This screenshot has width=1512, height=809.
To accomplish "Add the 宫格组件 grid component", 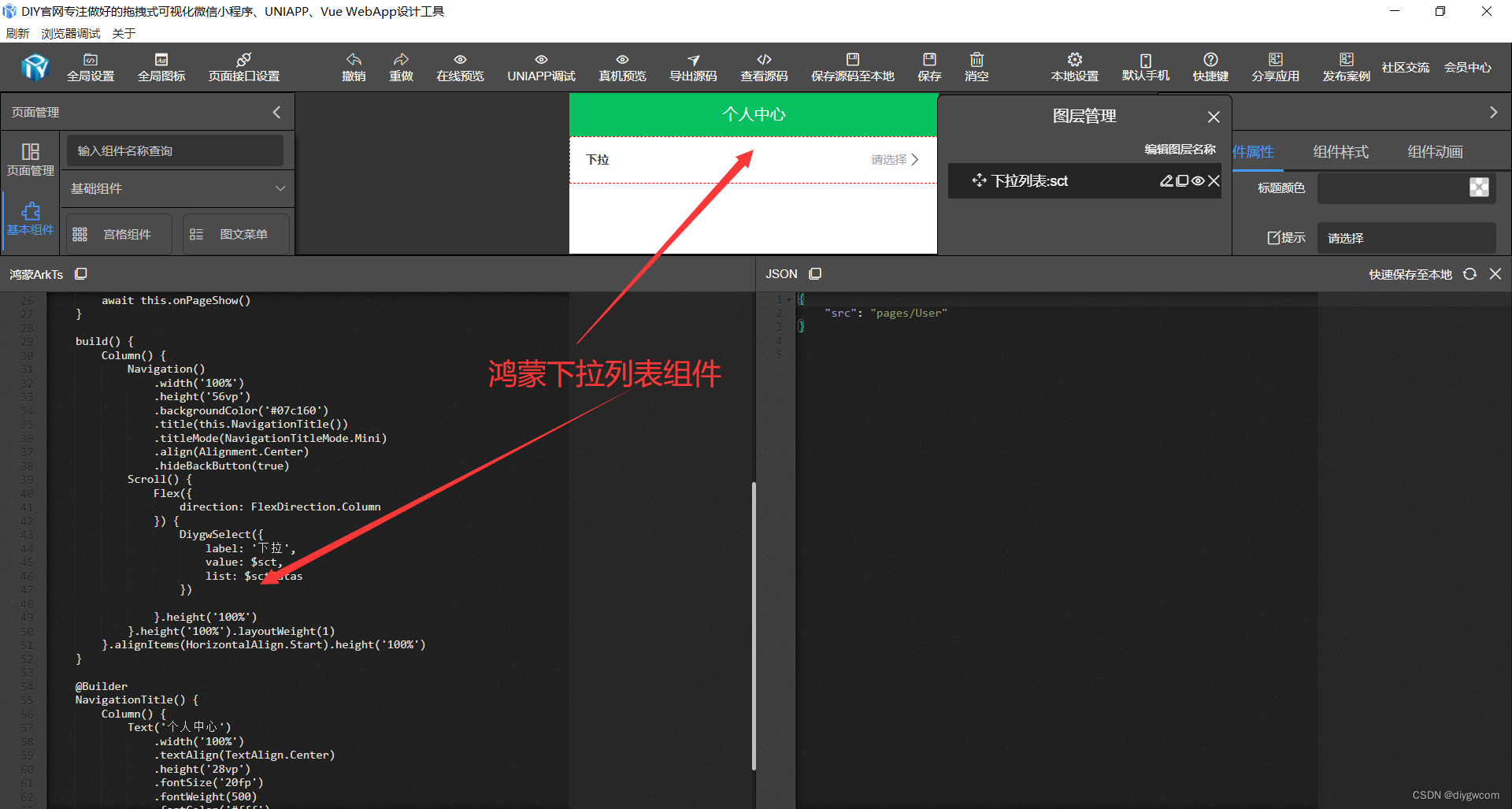I will 119,234.
